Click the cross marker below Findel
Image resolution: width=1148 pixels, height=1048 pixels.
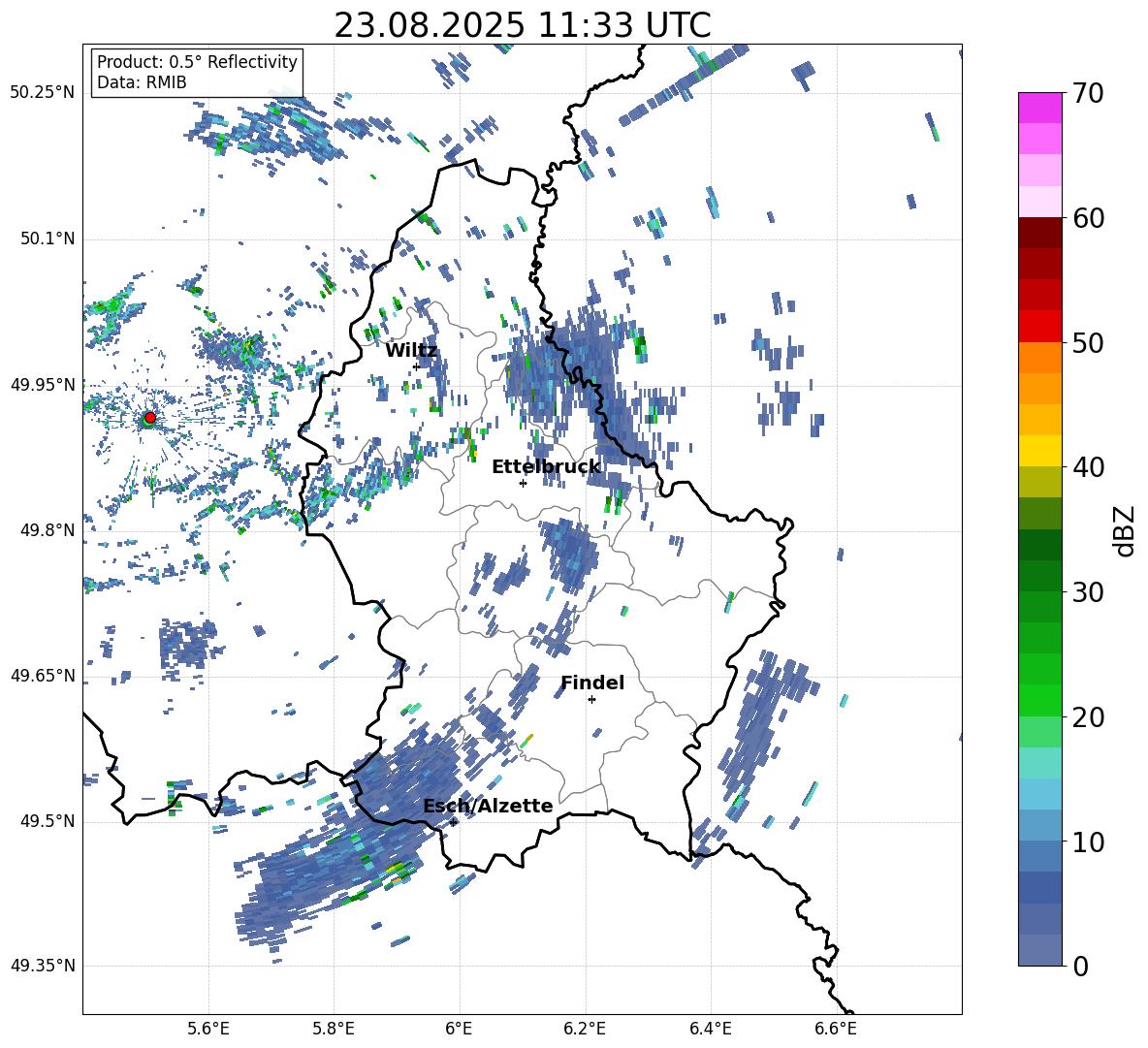click(591, 700)
